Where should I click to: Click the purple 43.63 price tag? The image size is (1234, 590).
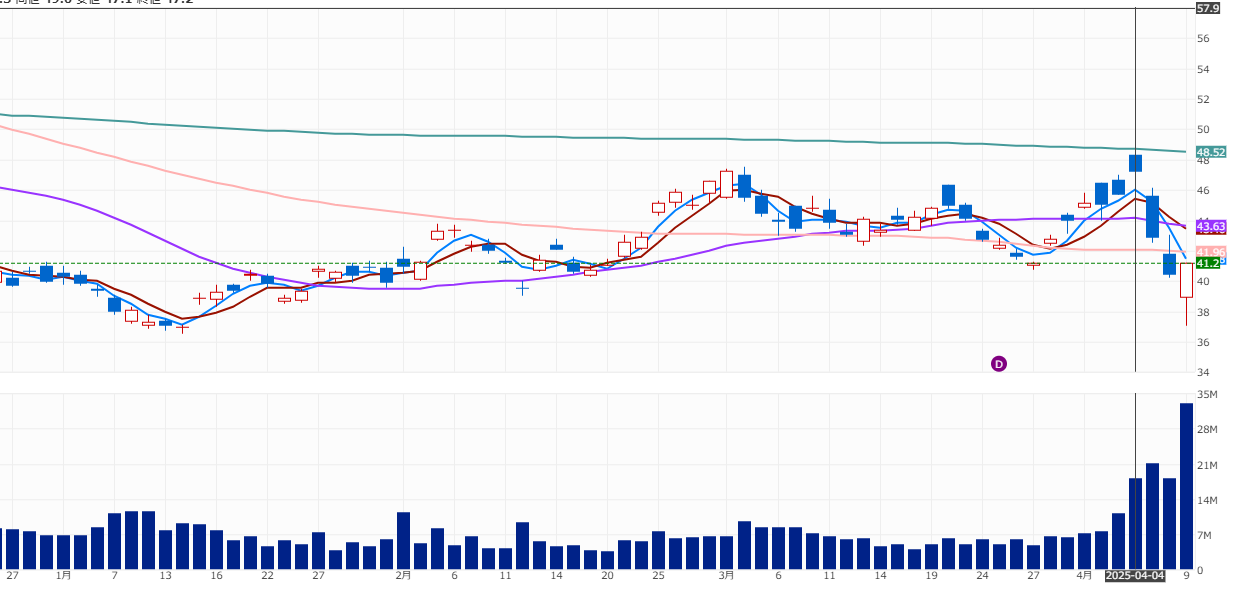1210,227
